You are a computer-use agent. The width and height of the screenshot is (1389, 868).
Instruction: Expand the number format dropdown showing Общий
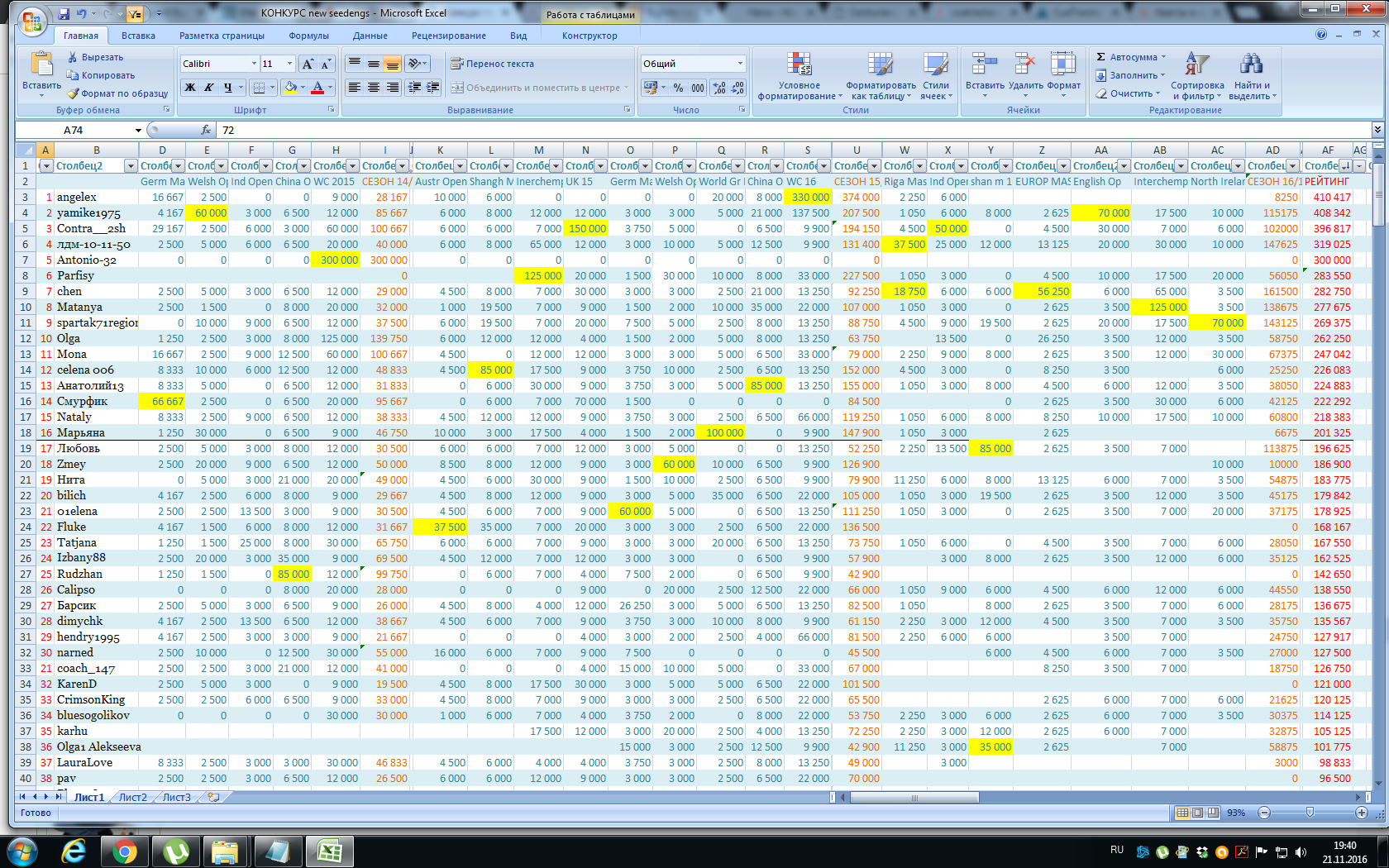point(739,64)
